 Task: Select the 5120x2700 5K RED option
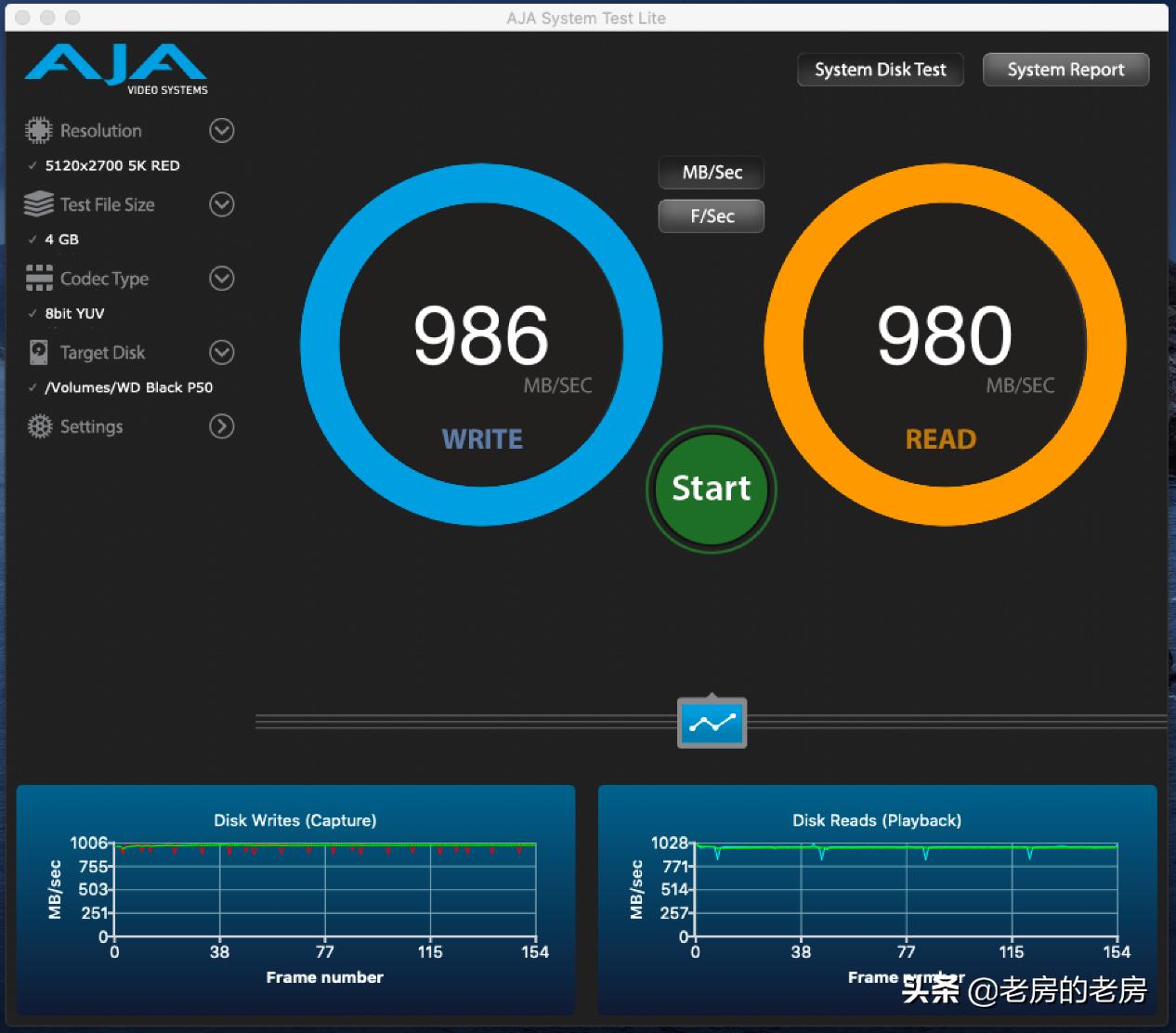[112, 165]
